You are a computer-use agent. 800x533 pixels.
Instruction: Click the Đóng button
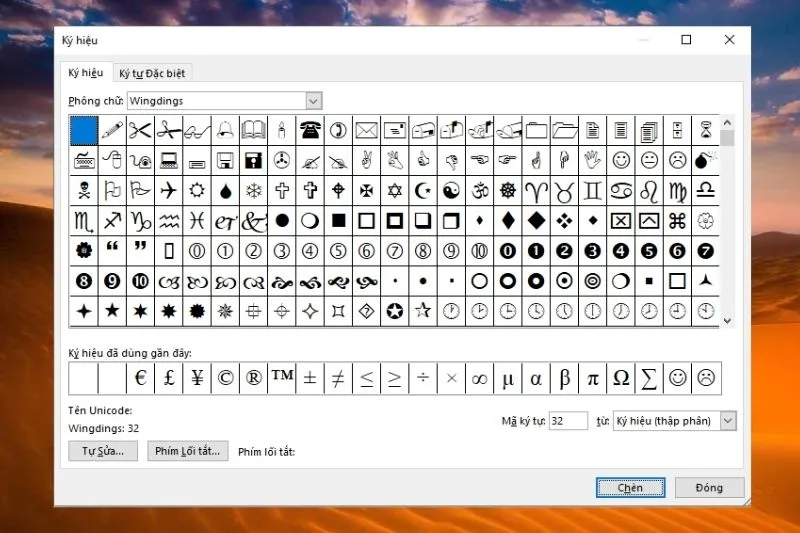click(x=709, y=488)
